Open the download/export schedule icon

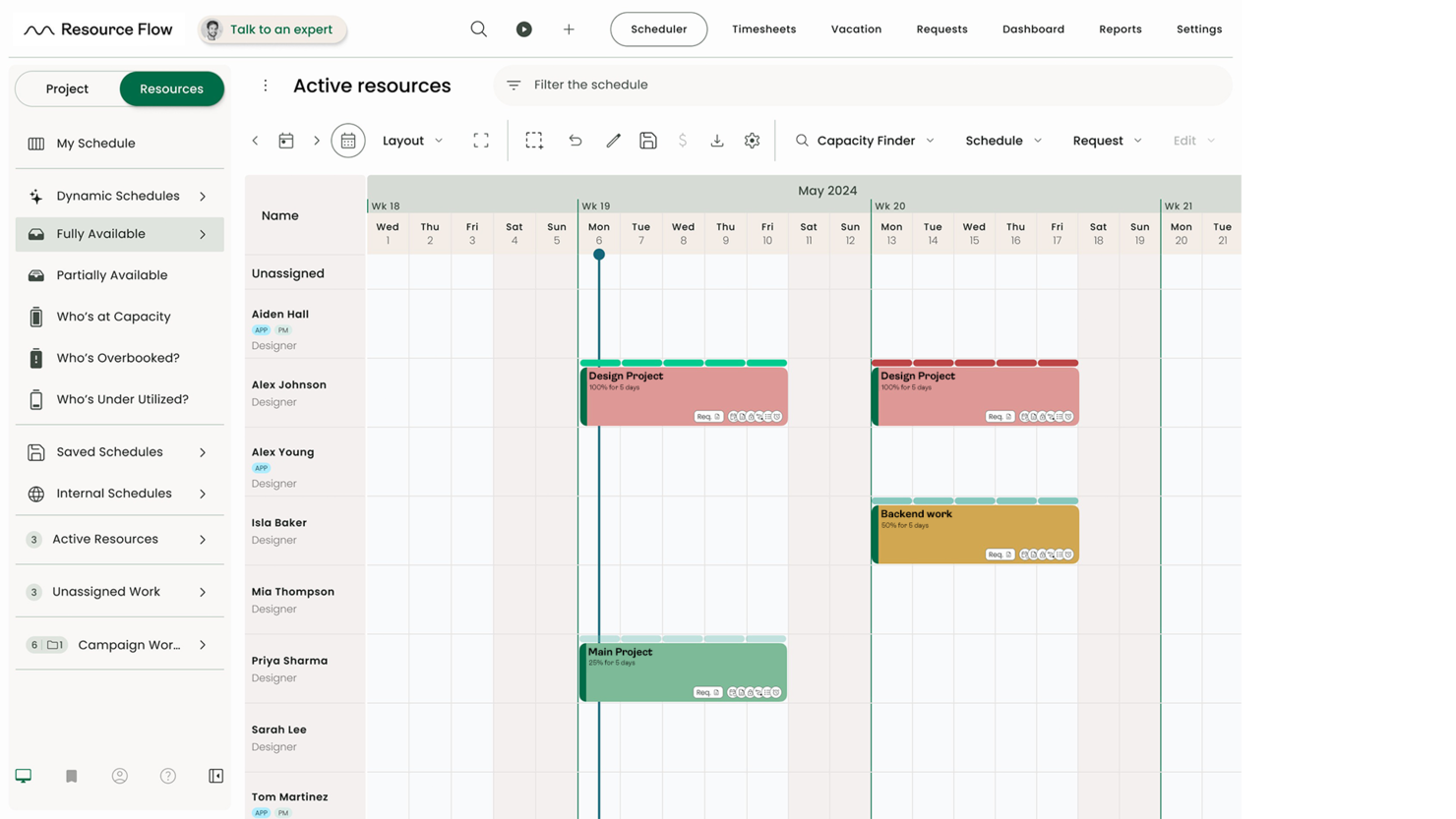tap(717, 140)
